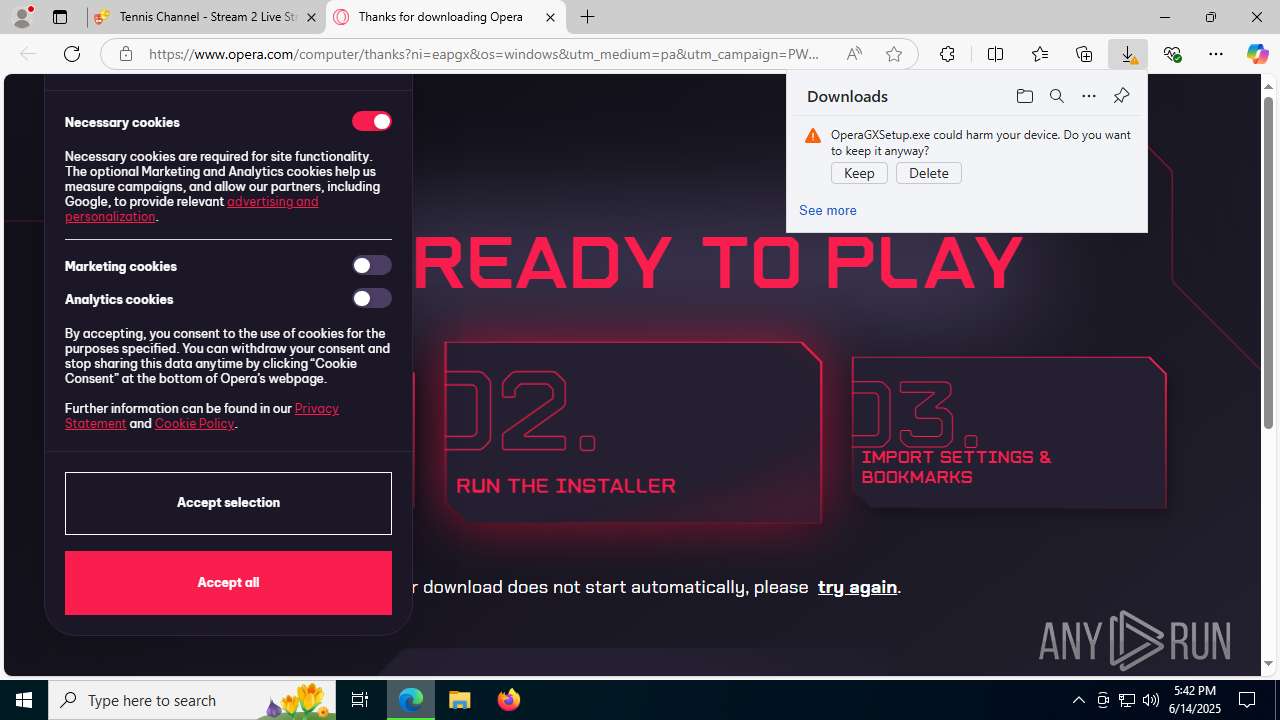Delete the OperaGXSetup.exe download
The width and height of the screenshot is (1280, 720).
click(929, 173)
